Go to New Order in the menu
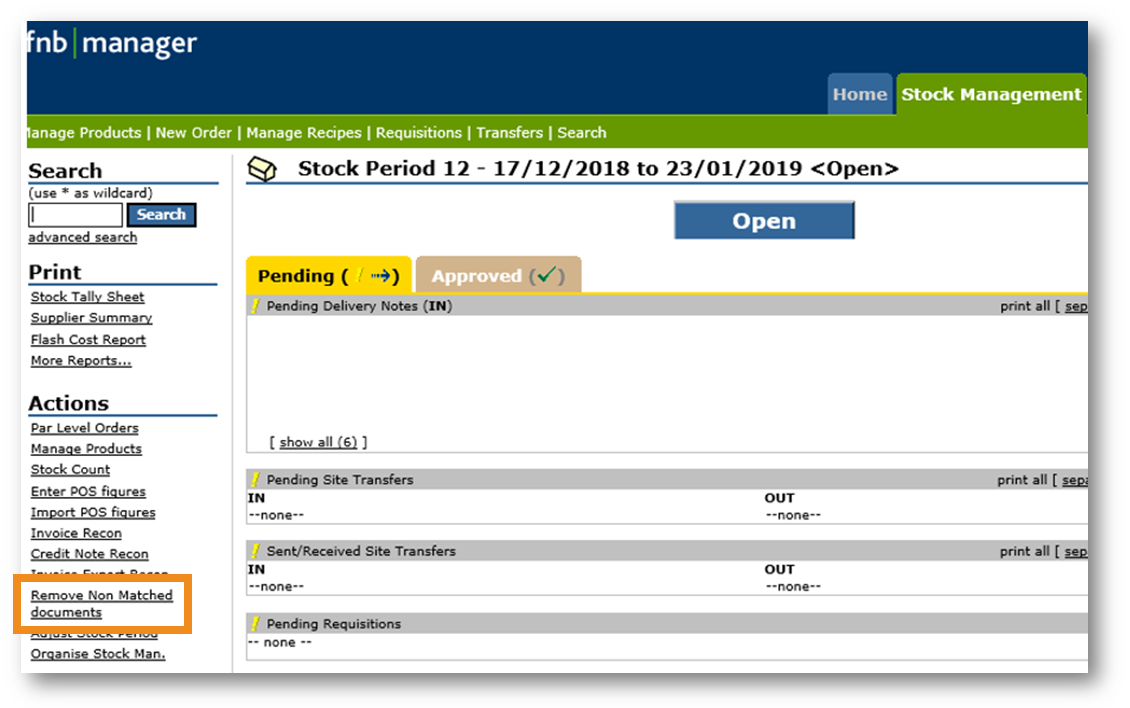This screenshot has height=708, width=1130. pos(193,133)
